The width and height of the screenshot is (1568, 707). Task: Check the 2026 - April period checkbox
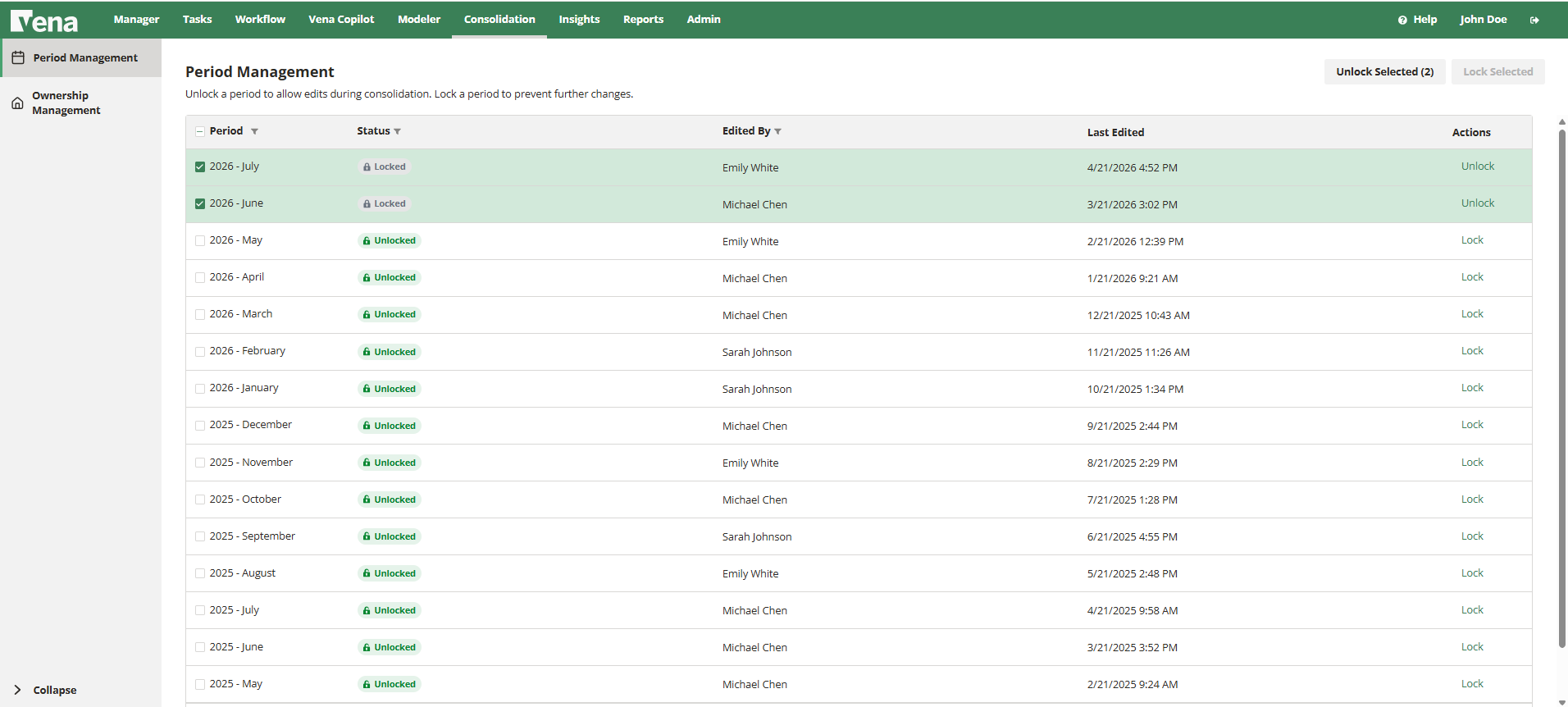(200, 277)
